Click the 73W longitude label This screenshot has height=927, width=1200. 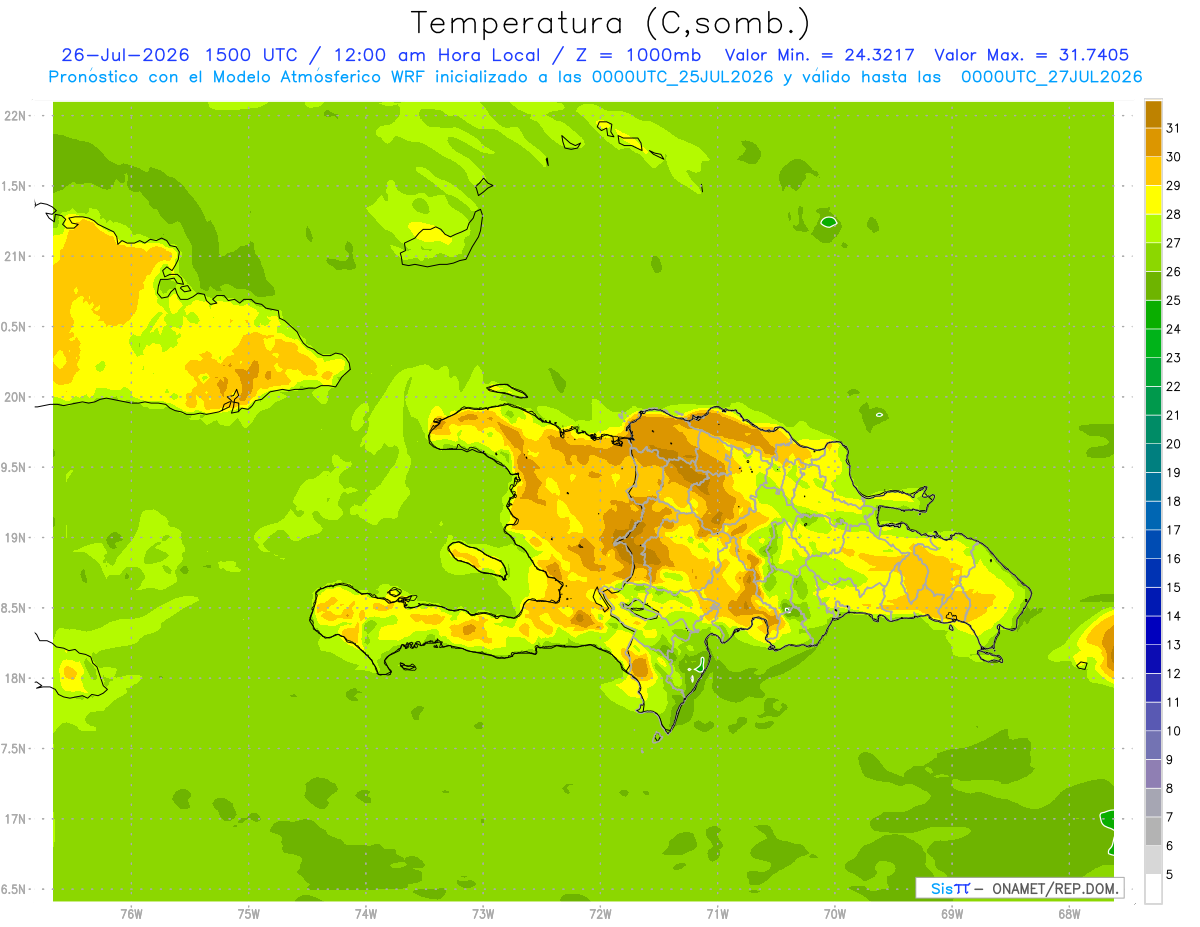[x=483, y=913]
